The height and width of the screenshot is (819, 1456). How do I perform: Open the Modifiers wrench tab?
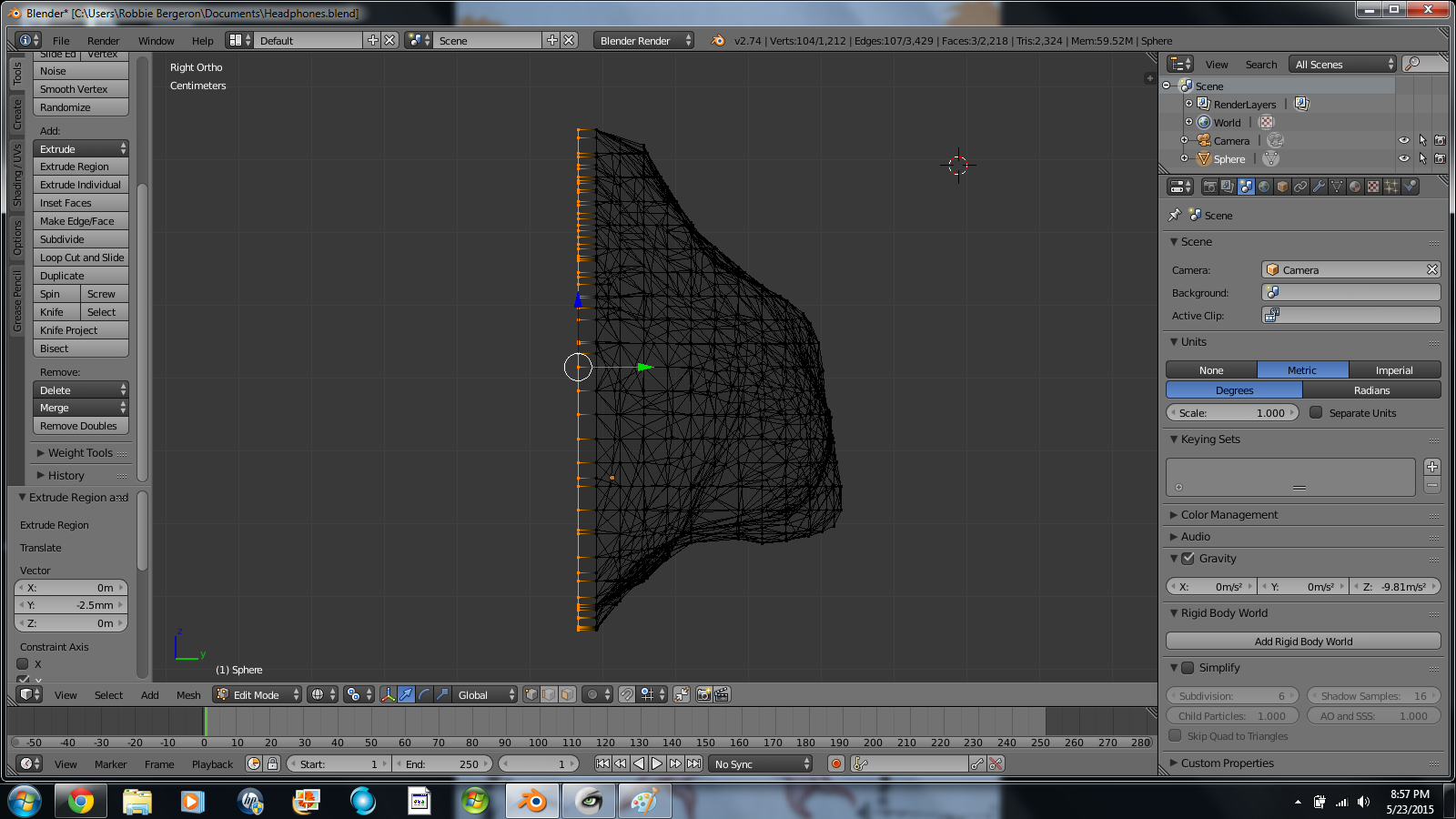(1319, 187)
